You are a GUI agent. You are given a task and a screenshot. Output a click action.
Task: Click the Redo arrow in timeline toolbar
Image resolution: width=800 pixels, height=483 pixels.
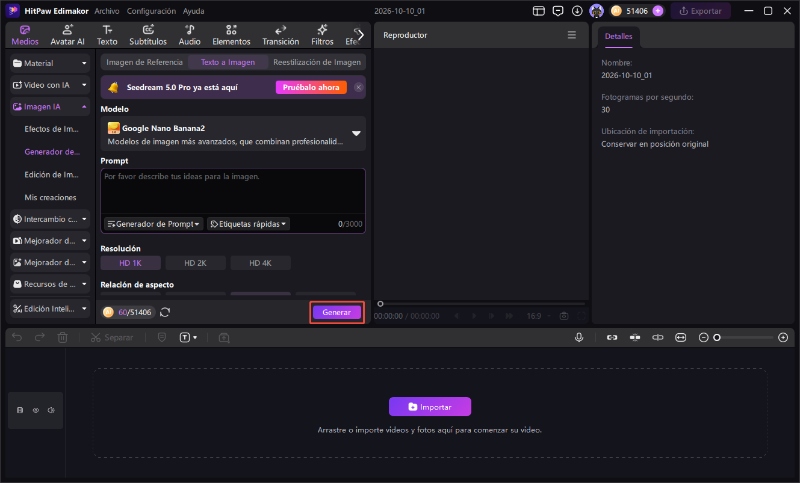click(39, 338)
